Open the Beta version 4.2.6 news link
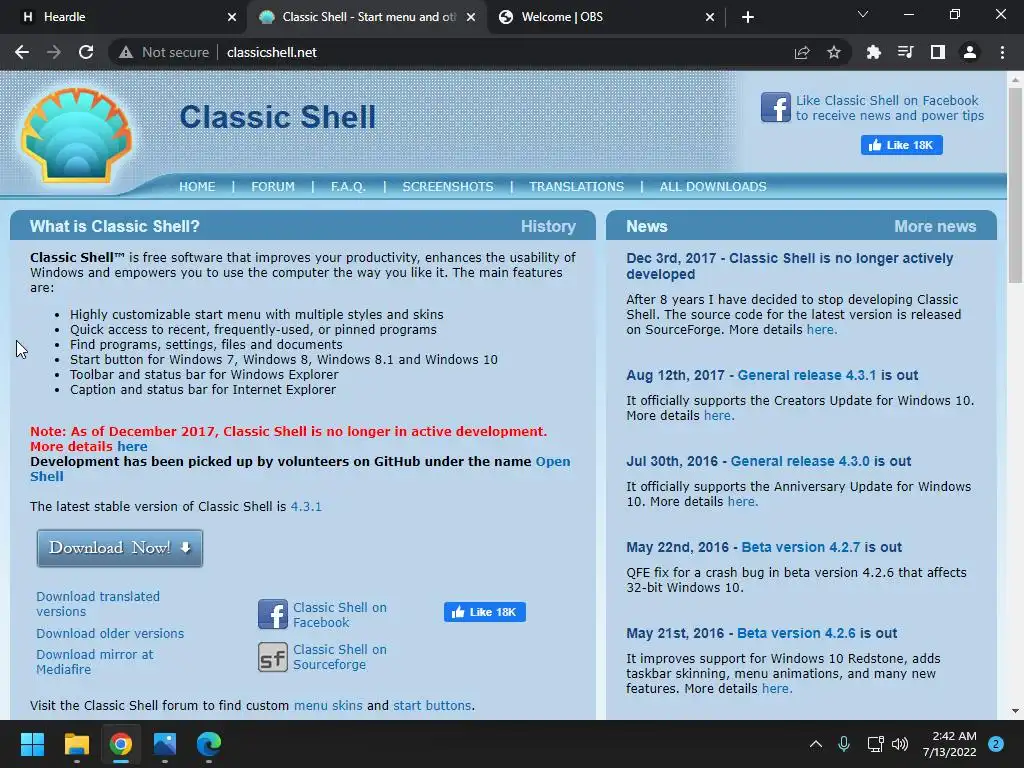 (x=796, y=633)
